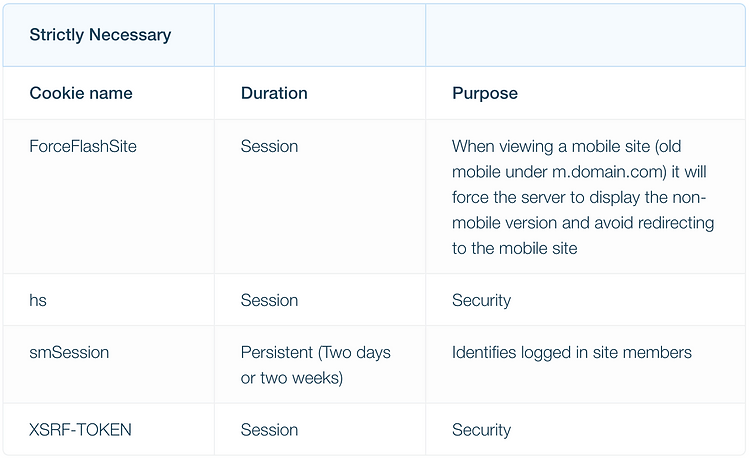The height and width of the screenshot is (461, 750).
Task: Click the ForceFlashSite purpose description paragraph
Action: [583, 197]
